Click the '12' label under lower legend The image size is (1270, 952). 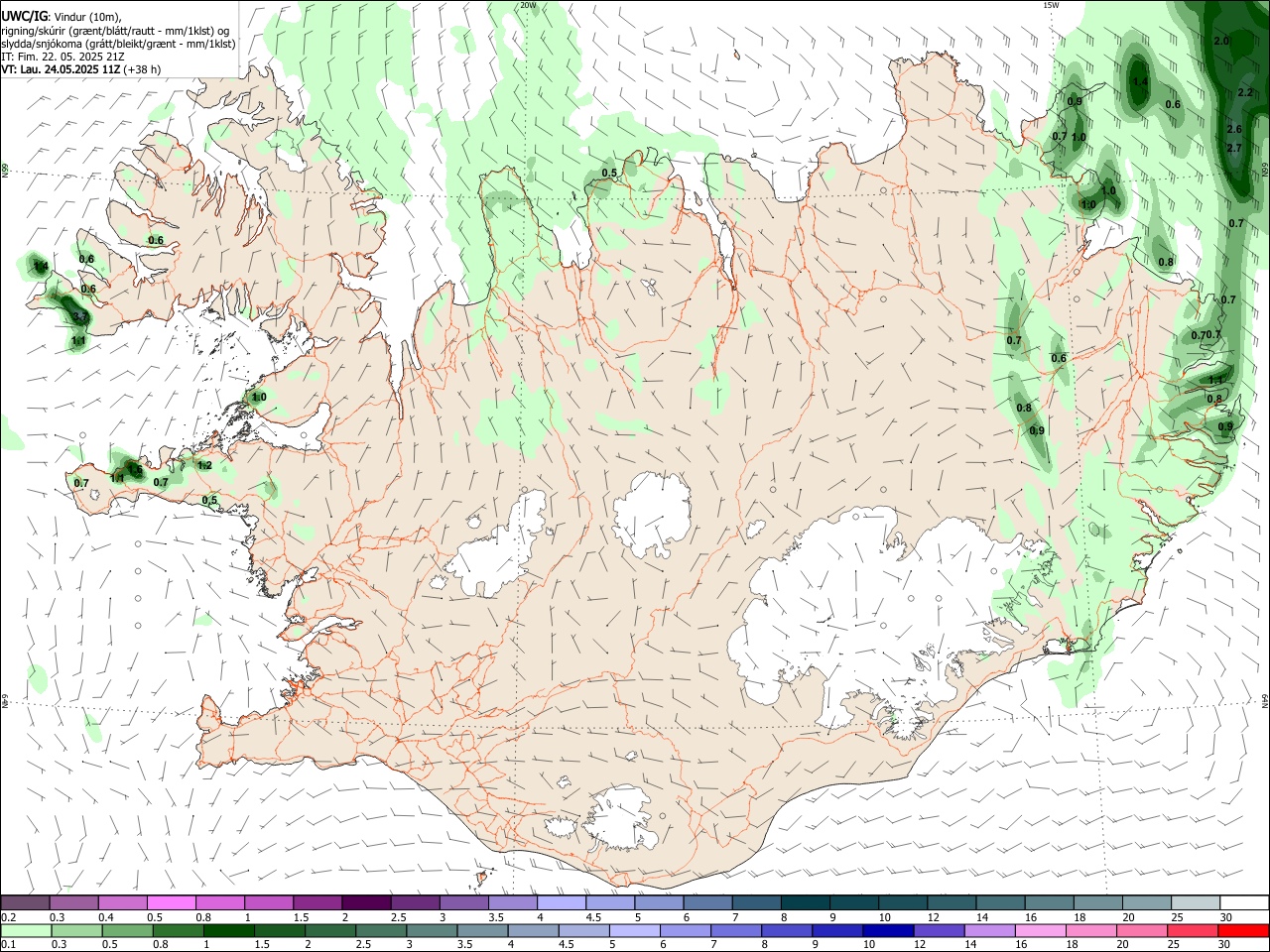pos(920,944)
